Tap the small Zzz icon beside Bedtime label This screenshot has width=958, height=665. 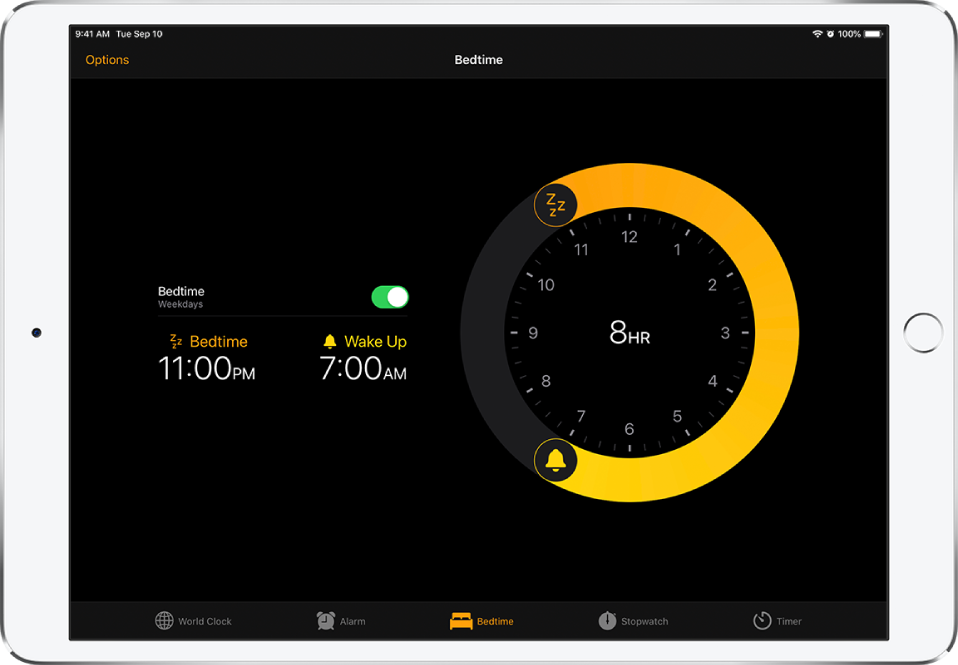coord(176,342)
